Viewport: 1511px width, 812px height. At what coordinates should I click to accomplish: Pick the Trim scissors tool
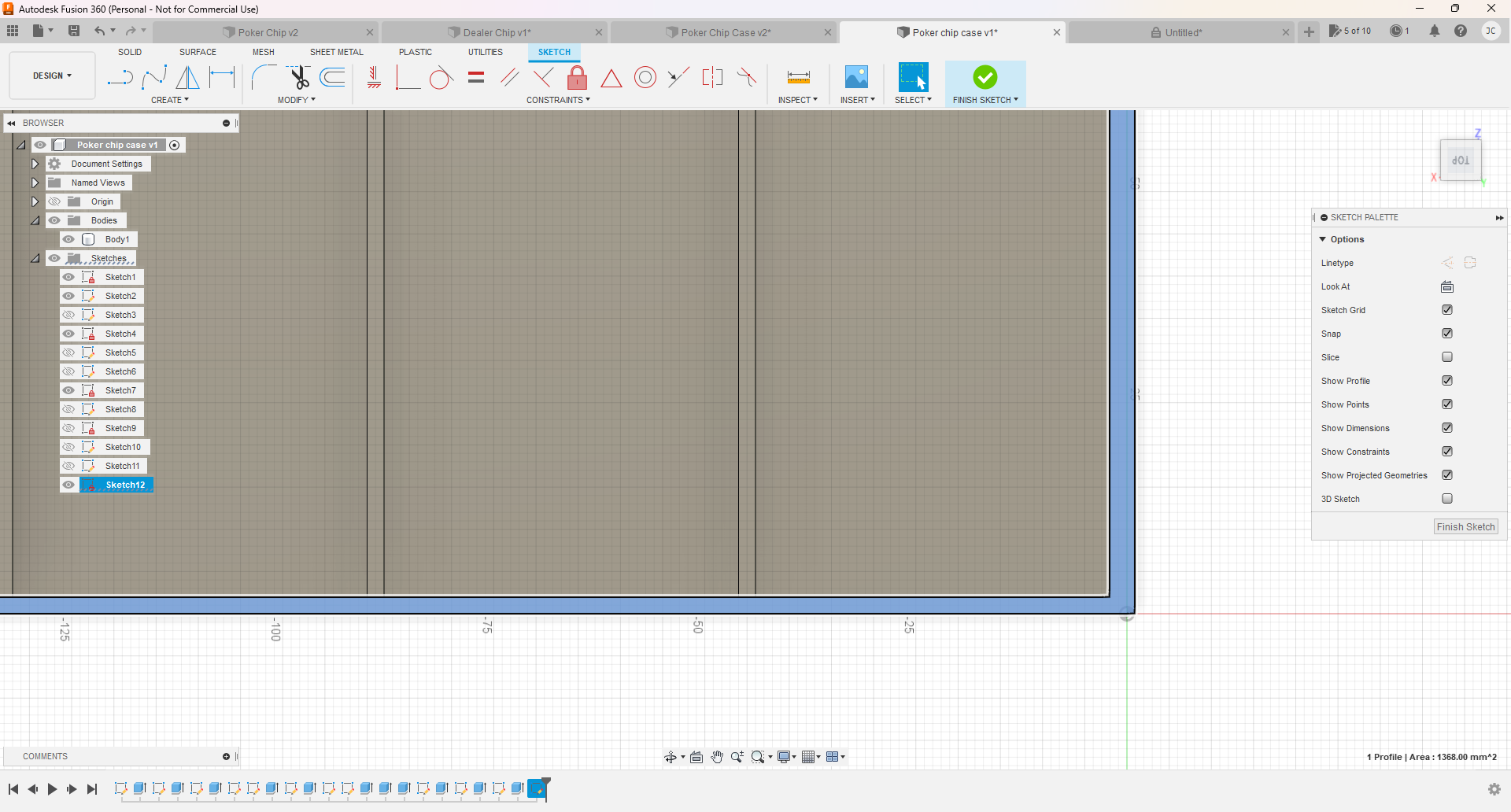tap(298, 77)
